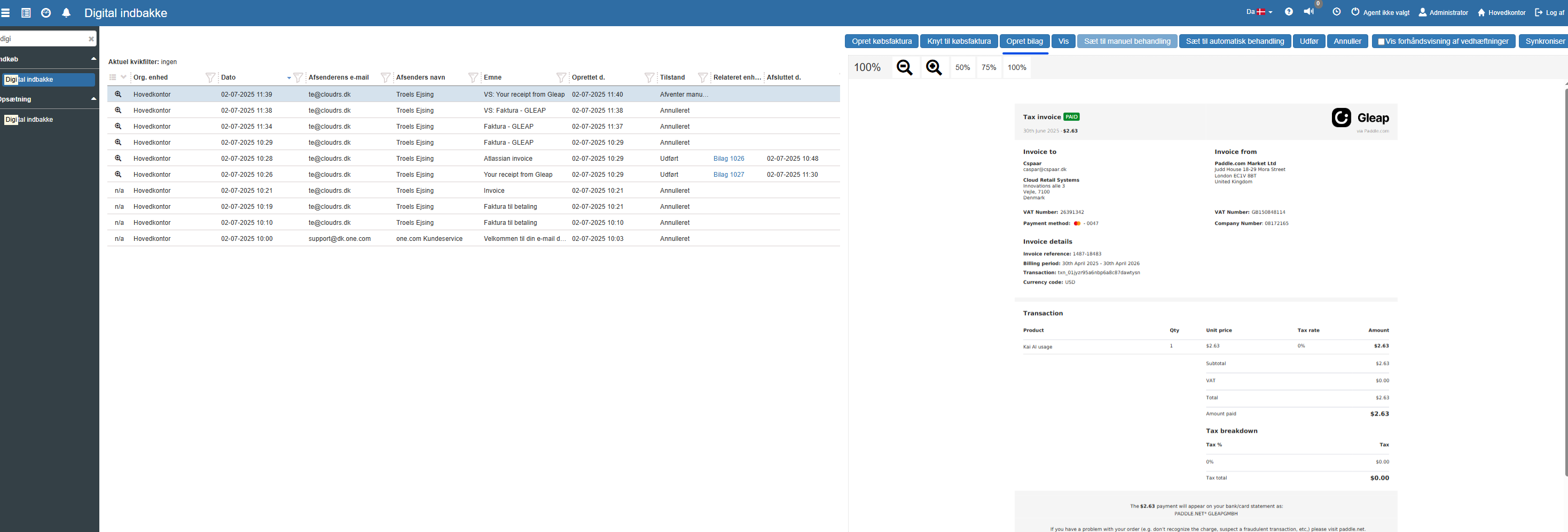
Task: Click the zoom out magnifier icon
Action: (x=905, y=67)
